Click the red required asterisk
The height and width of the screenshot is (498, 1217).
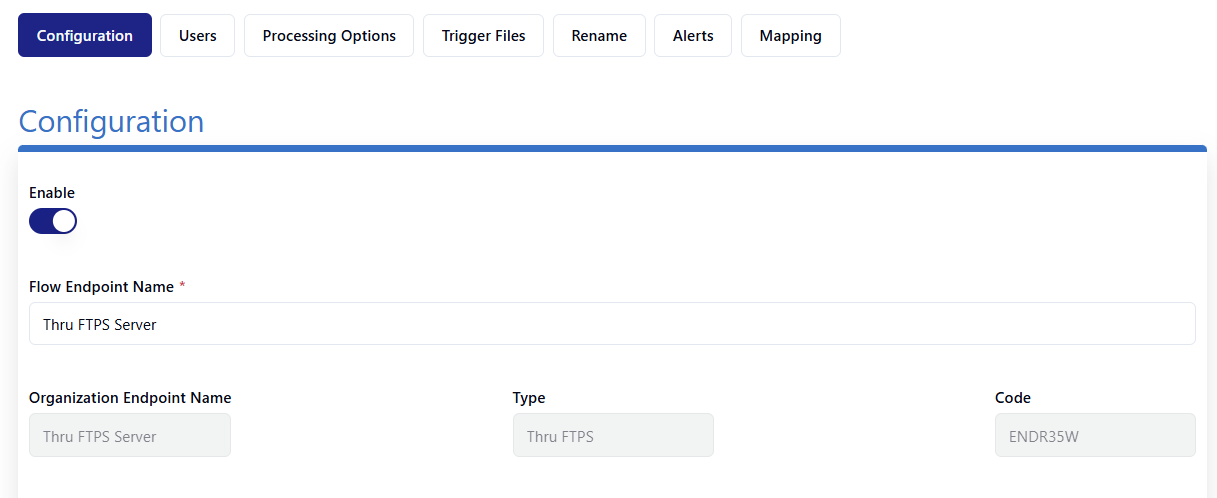182,286
